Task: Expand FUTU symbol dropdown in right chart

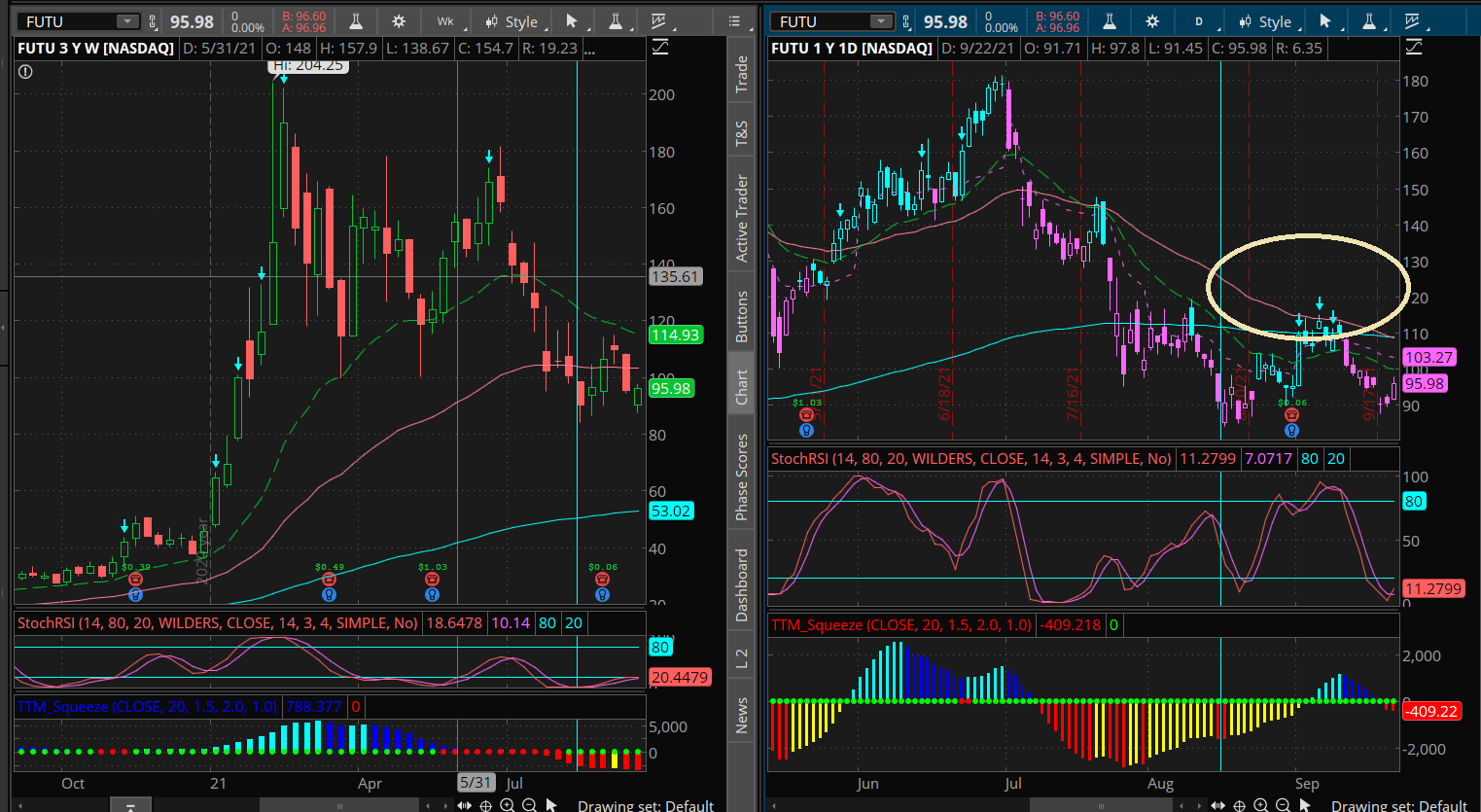Action: click(x=880, y=21)
